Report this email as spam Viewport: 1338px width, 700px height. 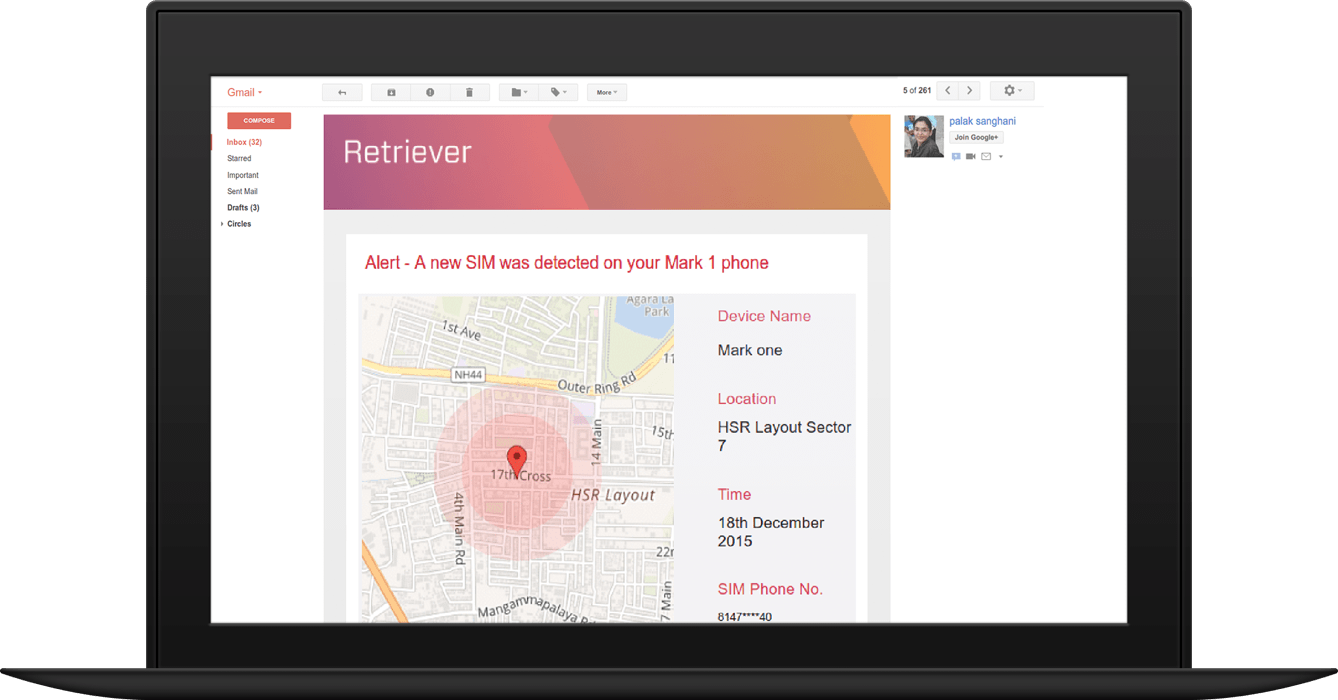pyautogui.click(x=430, y=92)
